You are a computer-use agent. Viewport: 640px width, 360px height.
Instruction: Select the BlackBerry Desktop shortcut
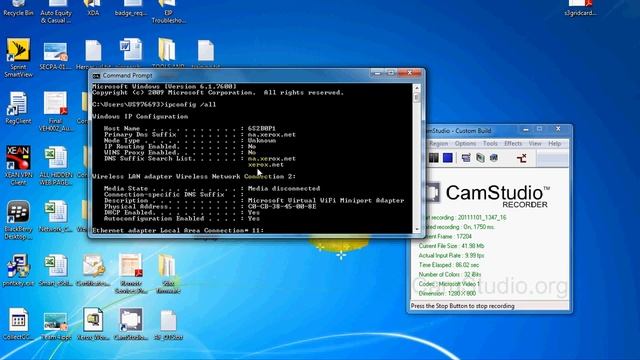[x=18, y=220]
